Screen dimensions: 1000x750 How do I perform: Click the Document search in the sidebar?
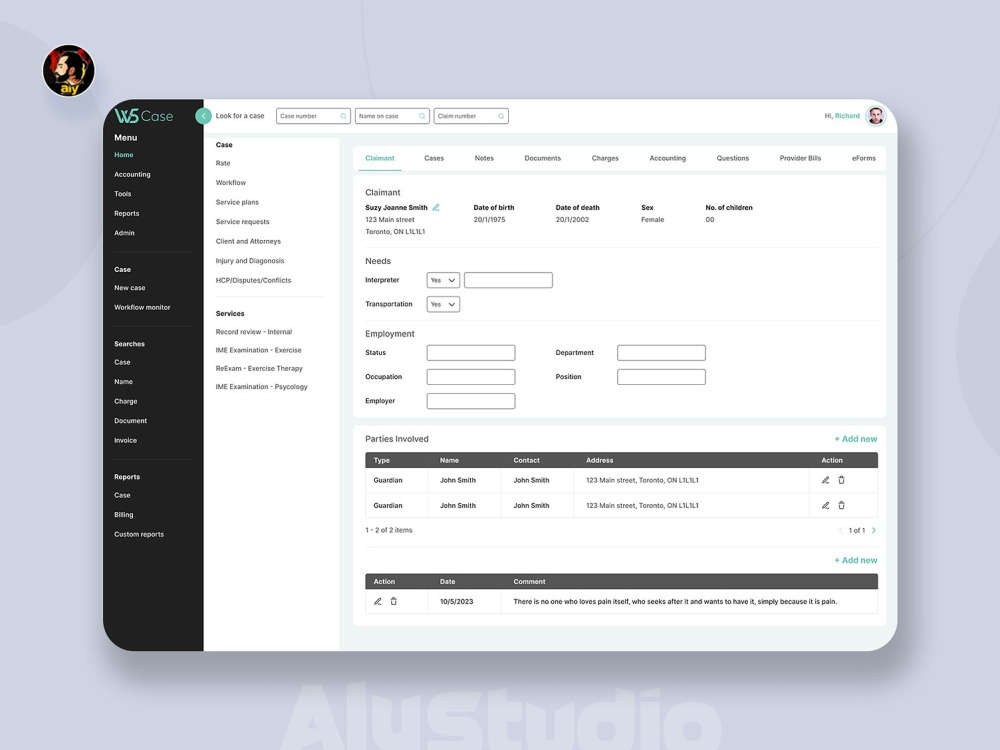(x=131, y=421)
